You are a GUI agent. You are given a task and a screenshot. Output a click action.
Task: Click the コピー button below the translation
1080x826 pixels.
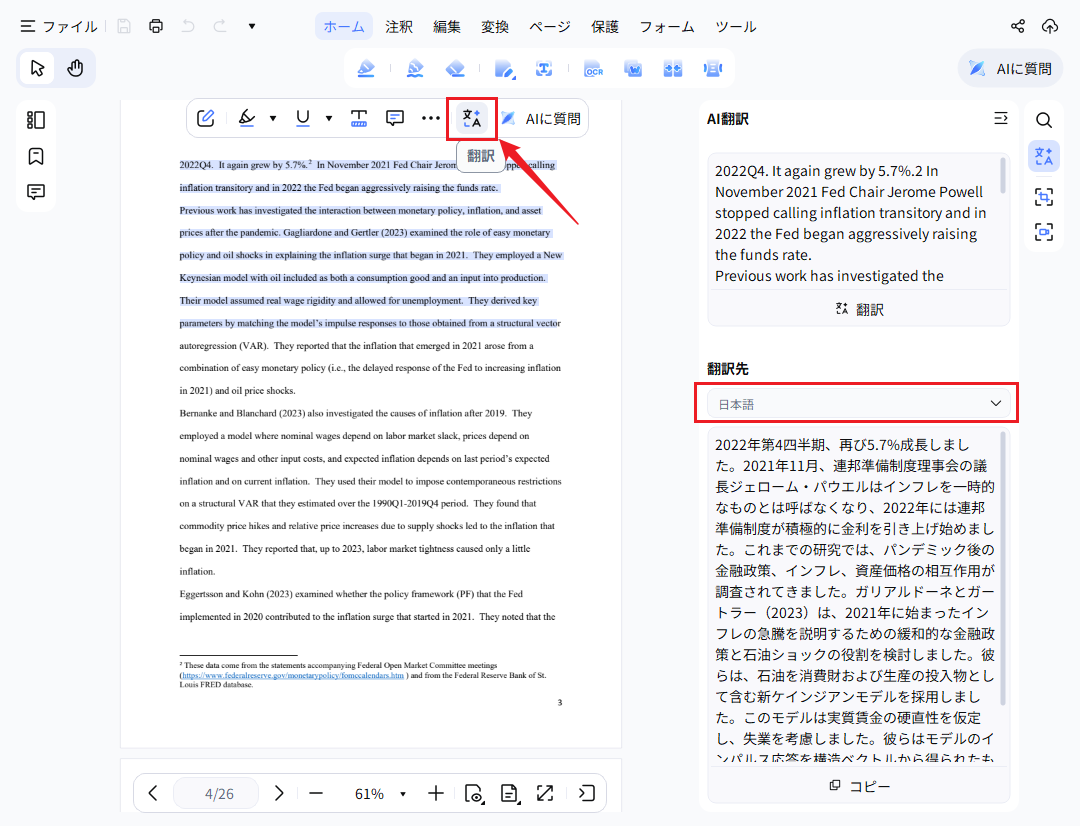point(859,786)
